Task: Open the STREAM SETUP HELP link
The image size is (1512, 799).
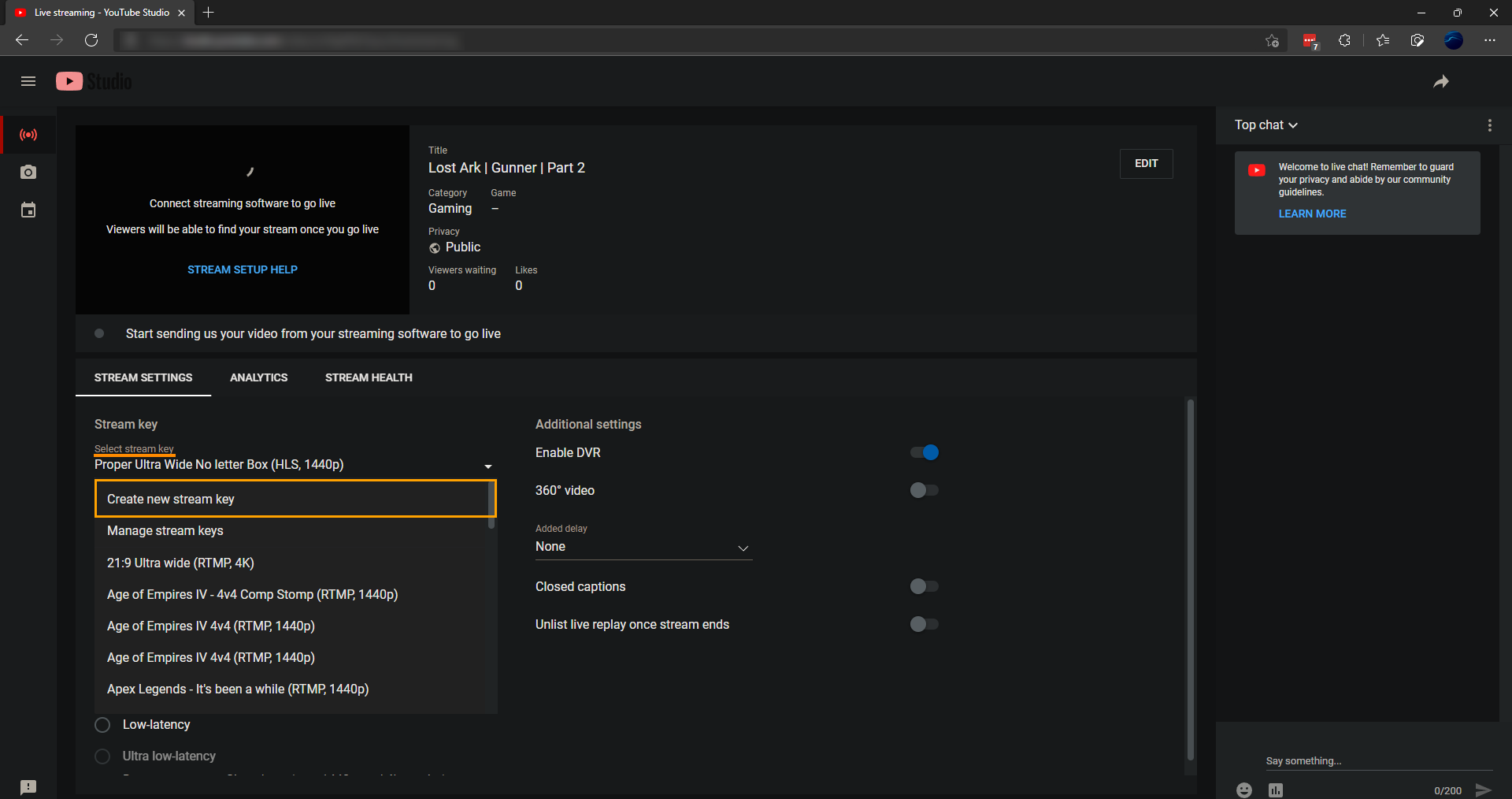Action: point(243,269)
